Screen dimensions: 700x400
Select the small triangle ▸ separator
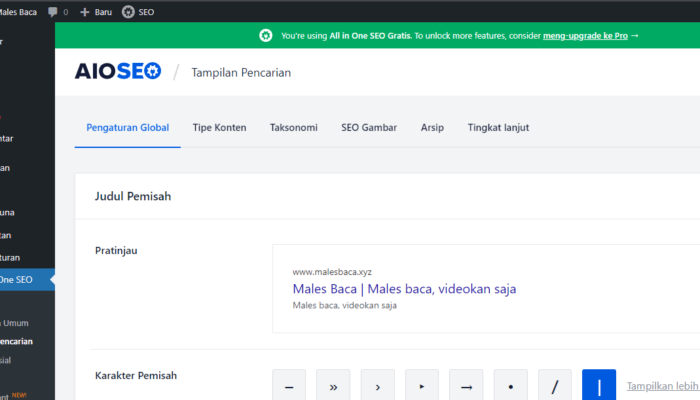point(422,386)
